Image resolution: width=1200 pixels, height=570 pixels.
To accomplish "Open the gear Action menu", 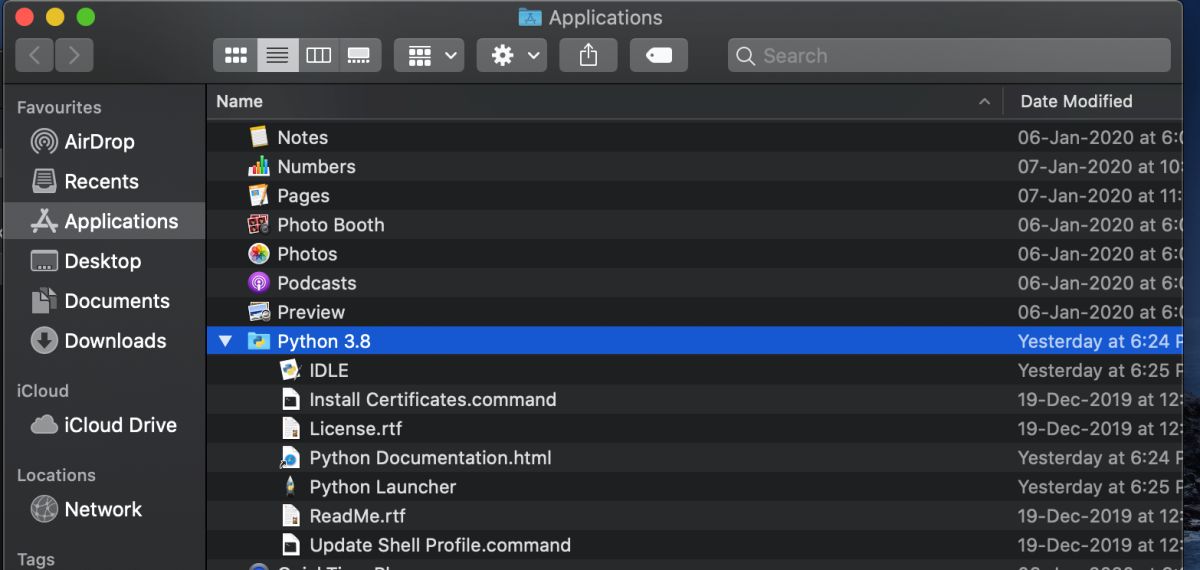I will 511,55.
